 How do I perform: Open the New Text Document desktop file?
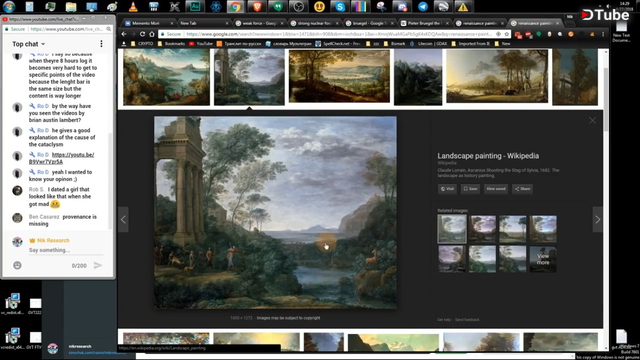[x=621, y=31]
